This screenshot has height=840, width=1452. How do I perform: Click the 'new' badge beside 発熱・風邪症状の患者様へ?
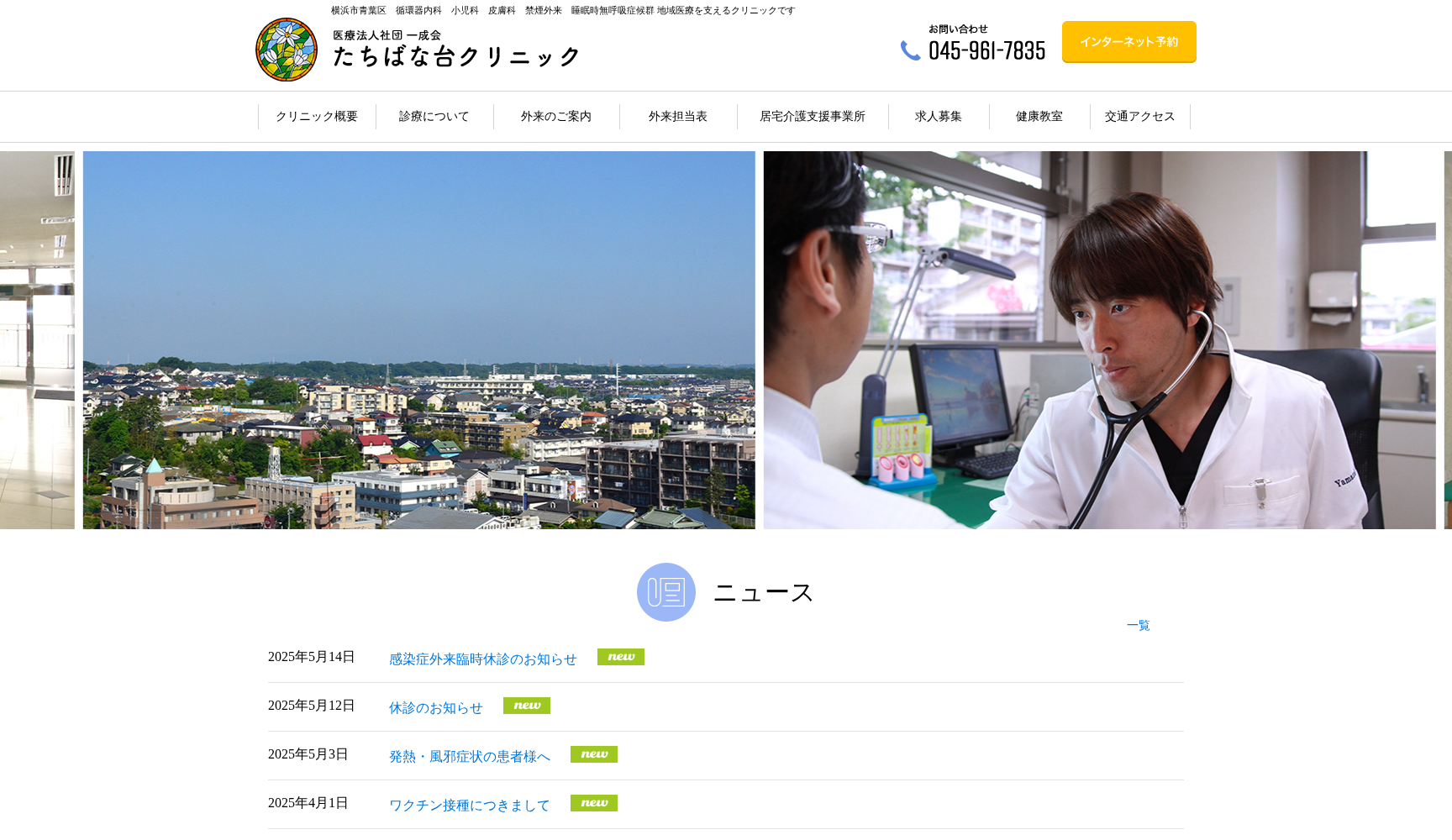point(594,754)
